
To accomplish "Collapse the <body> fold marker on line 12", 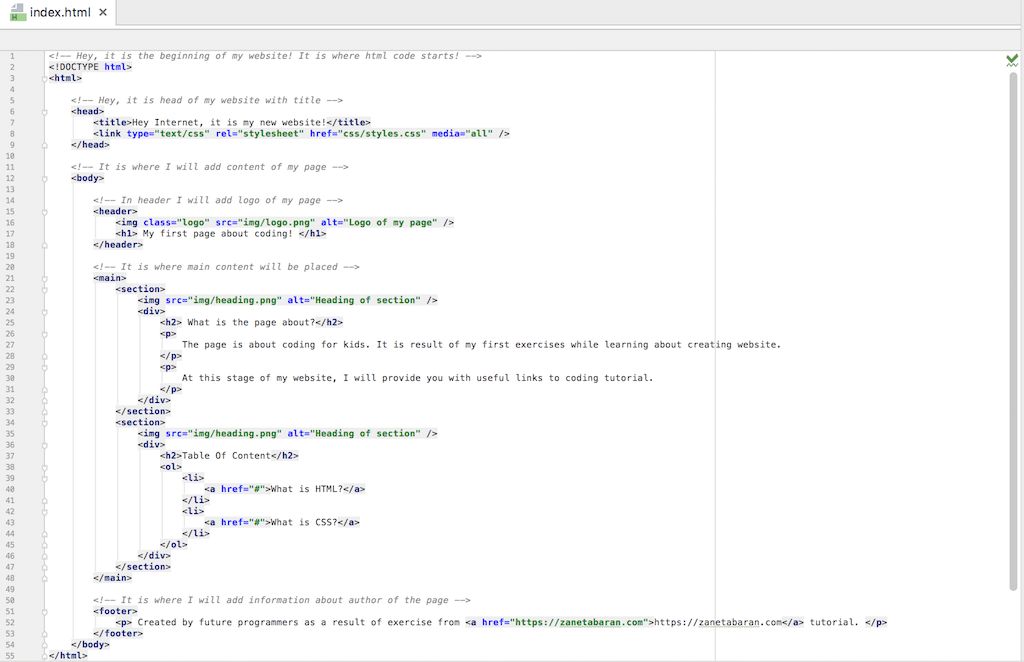I will coord(44,178).
